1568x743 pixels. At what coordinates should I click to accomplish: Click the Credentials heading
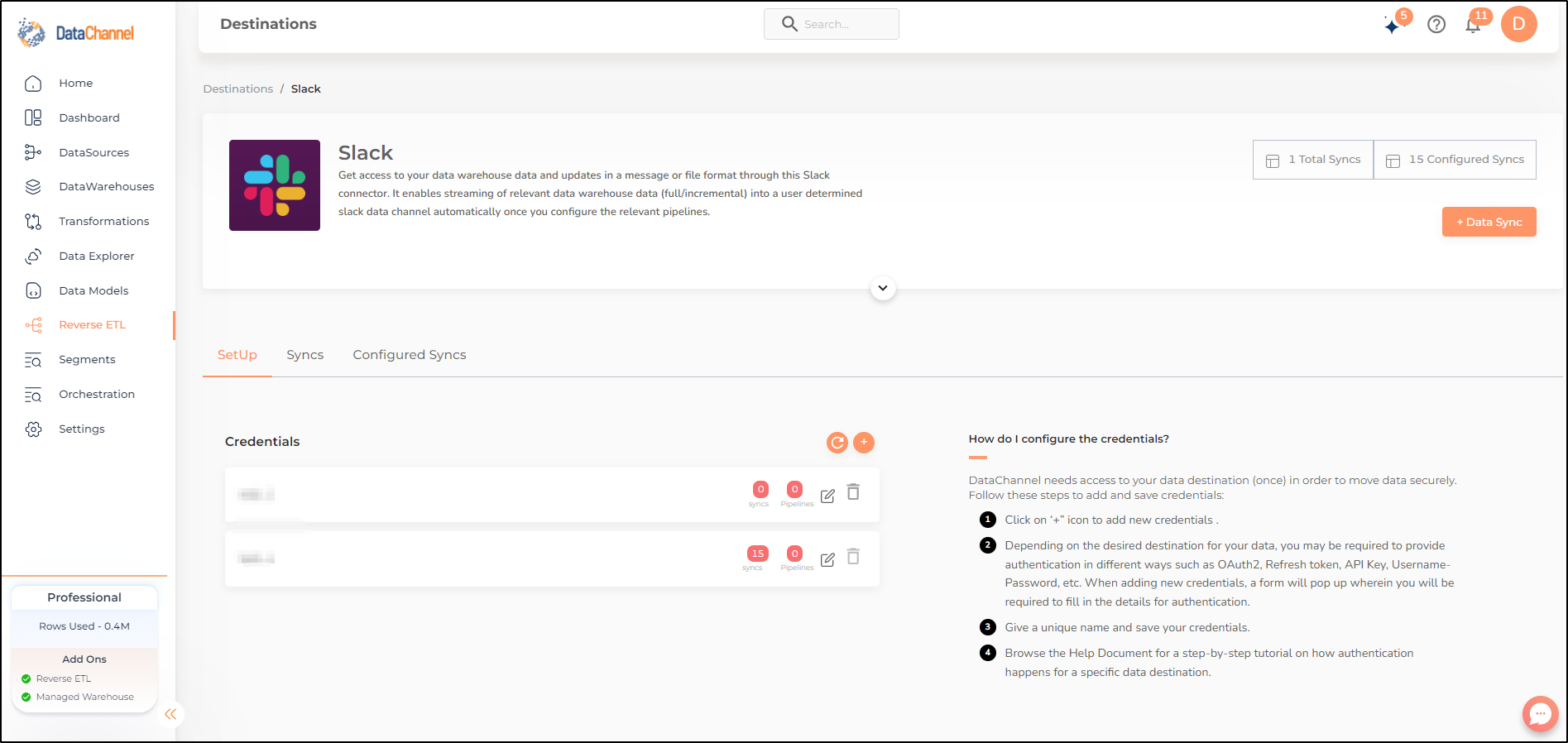click(x=262, y=442)
